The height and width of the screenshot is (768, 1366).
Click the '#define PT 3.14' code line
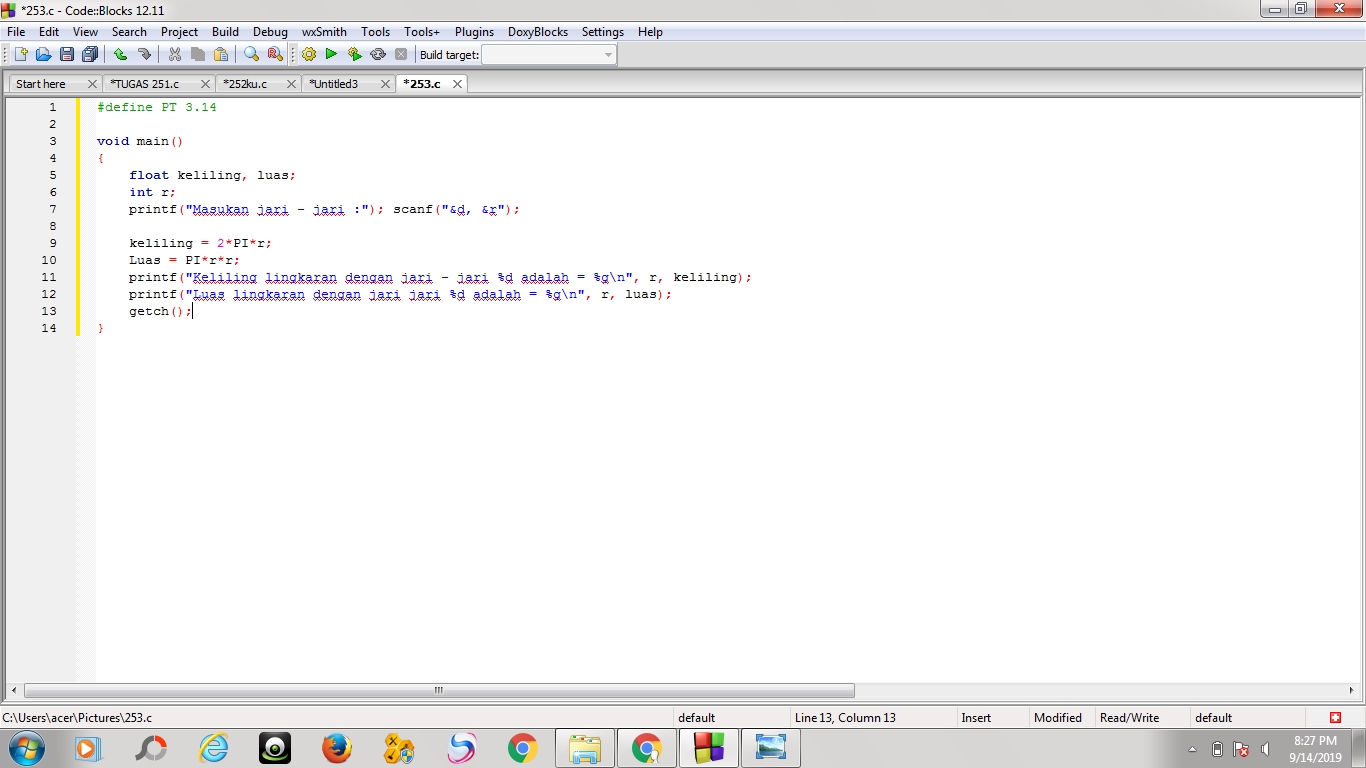157,107
